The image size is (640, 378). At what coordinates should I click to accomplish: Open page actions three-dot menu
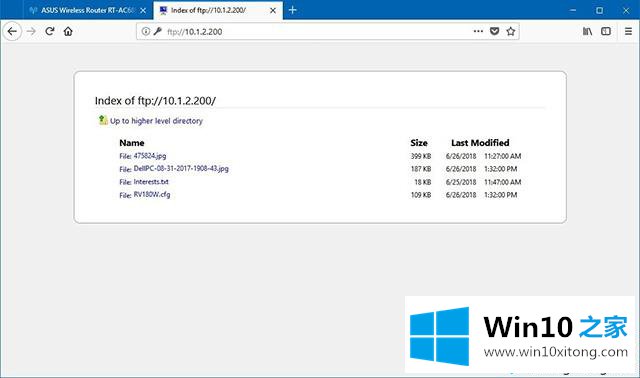pyautogui.click(x=478, y=31)
